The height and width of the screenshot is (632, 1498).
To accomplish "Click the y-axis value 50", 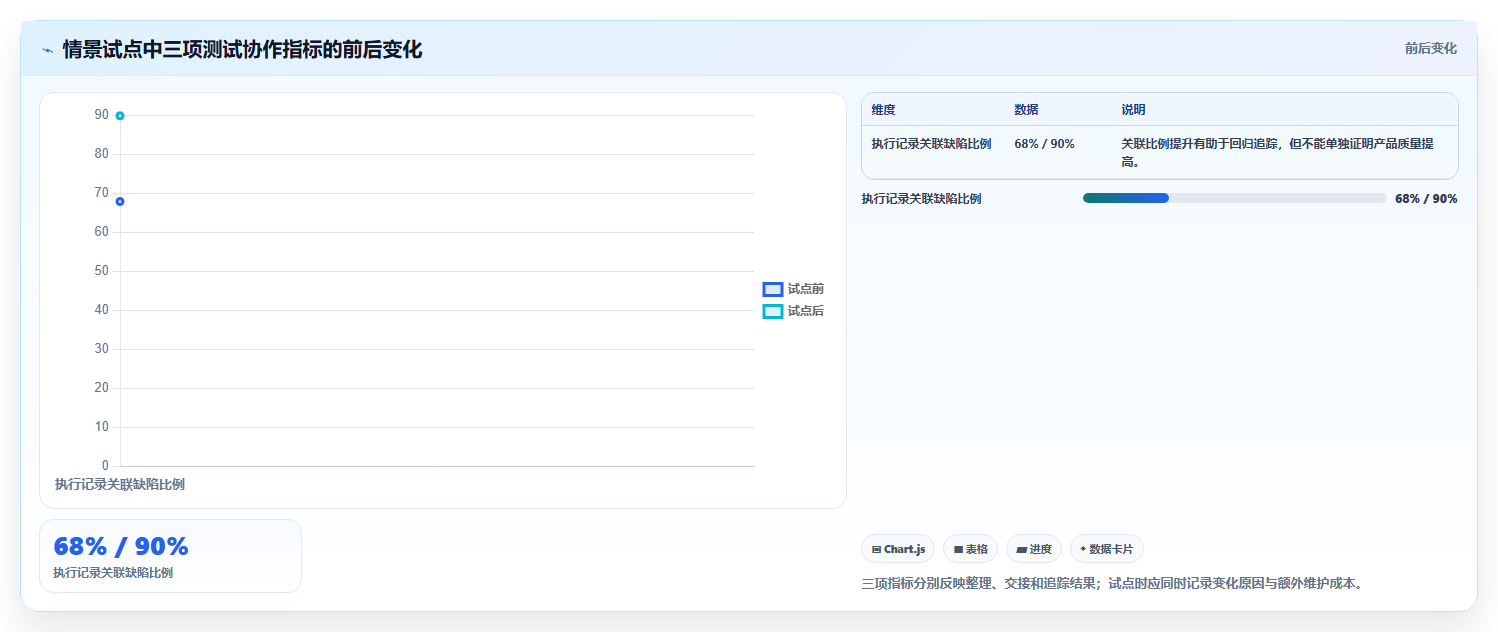I will tap(101, 271).
